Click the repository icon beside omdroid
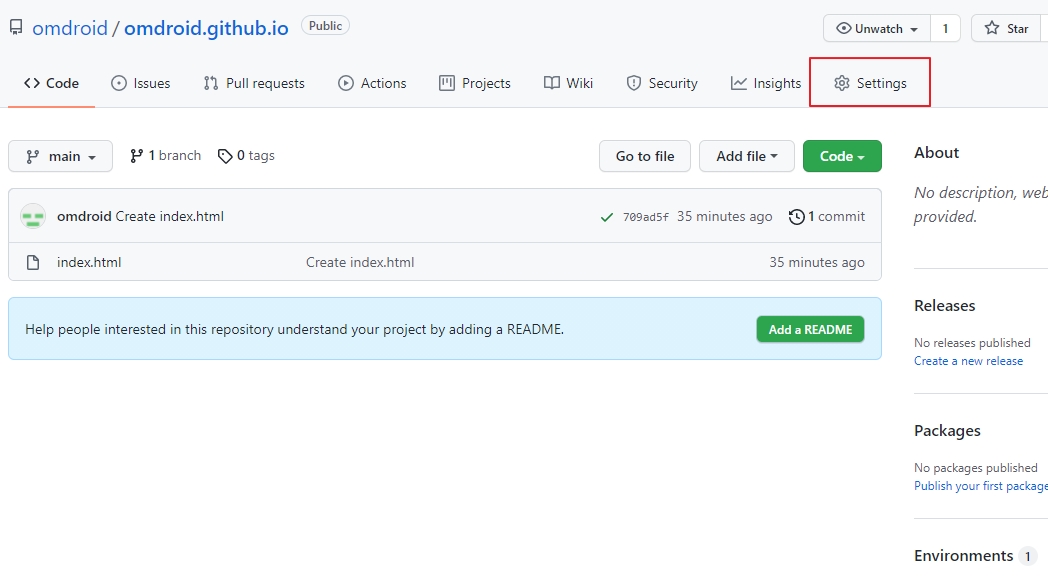The image size is (1048, 578). point(16,28)
